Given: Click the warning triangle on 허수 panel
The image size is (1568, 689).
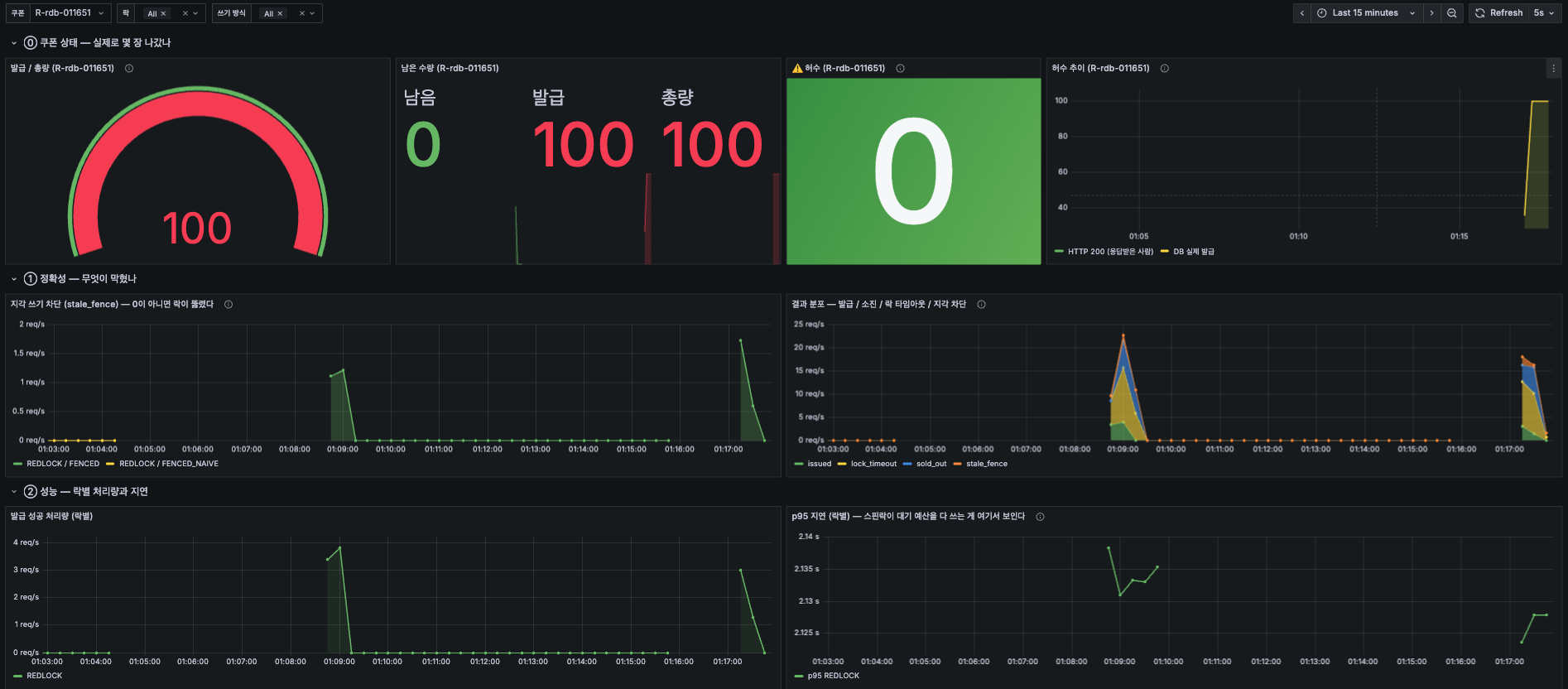Looking at the screenshot, I should click(x=797, y=69).
